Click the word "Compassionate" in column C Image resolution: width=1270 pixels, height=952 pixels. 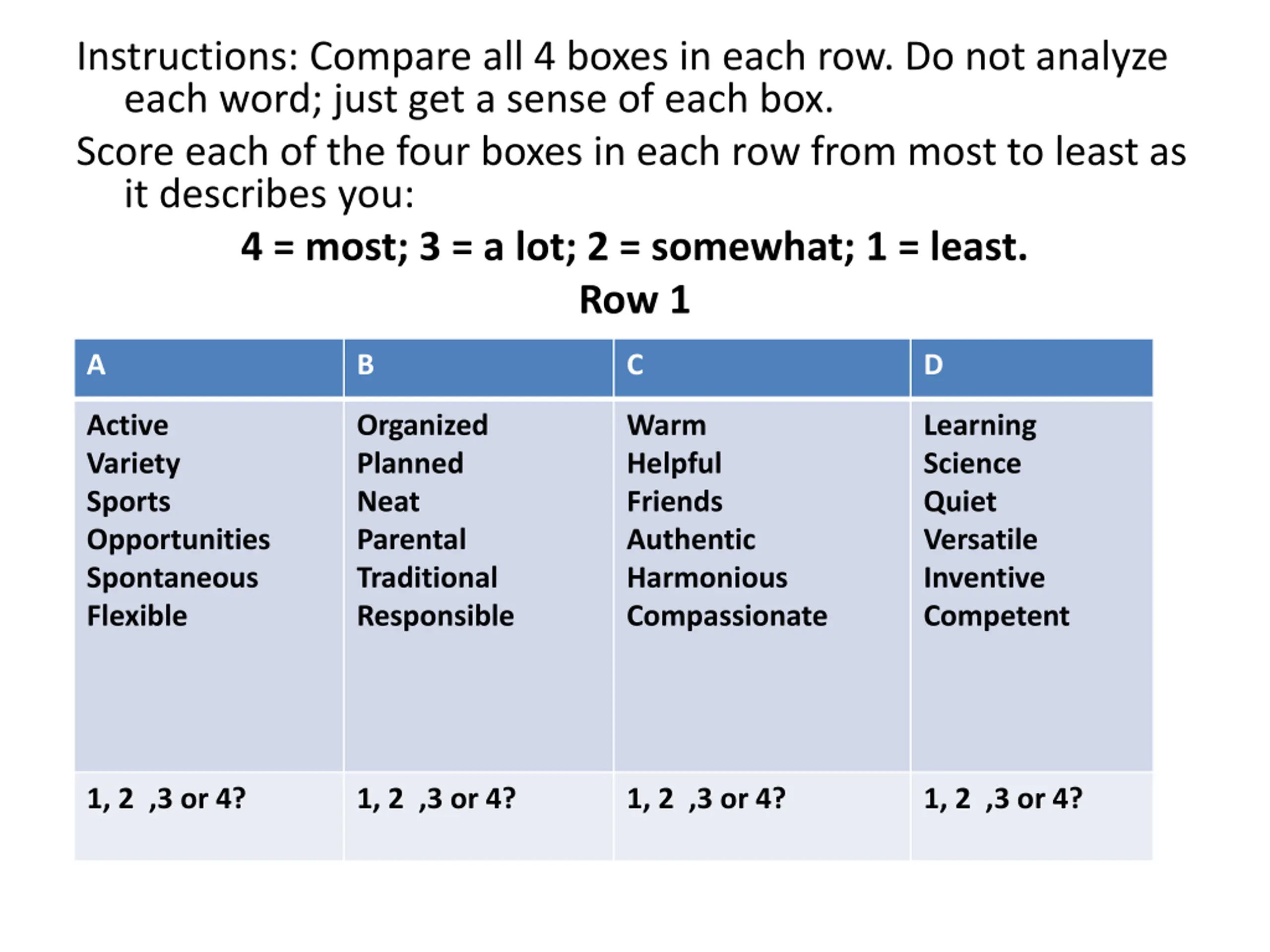point(727,616)
